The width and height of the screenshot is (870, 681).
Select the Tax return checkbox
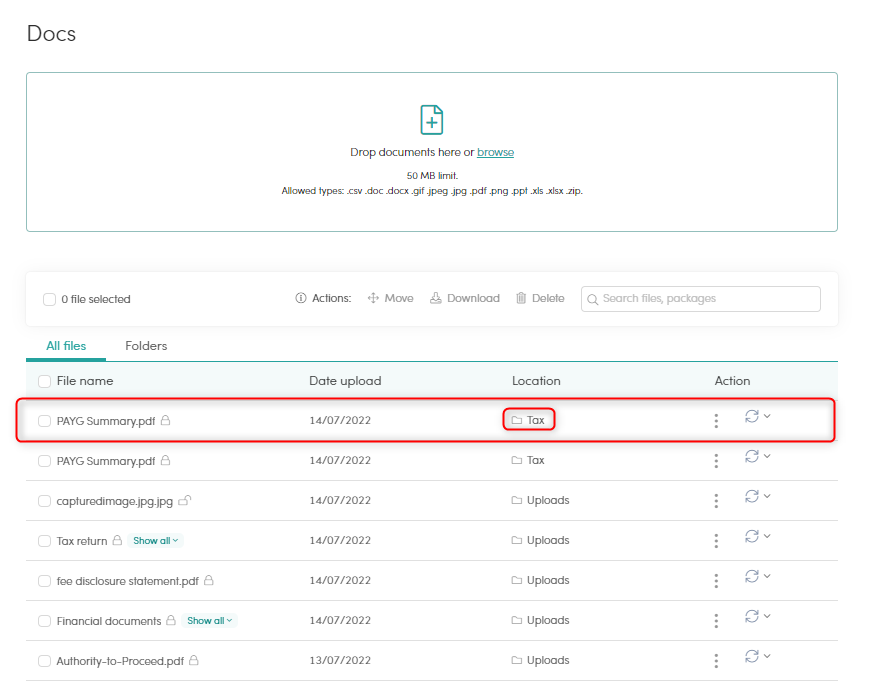click(x=44, y=541)
